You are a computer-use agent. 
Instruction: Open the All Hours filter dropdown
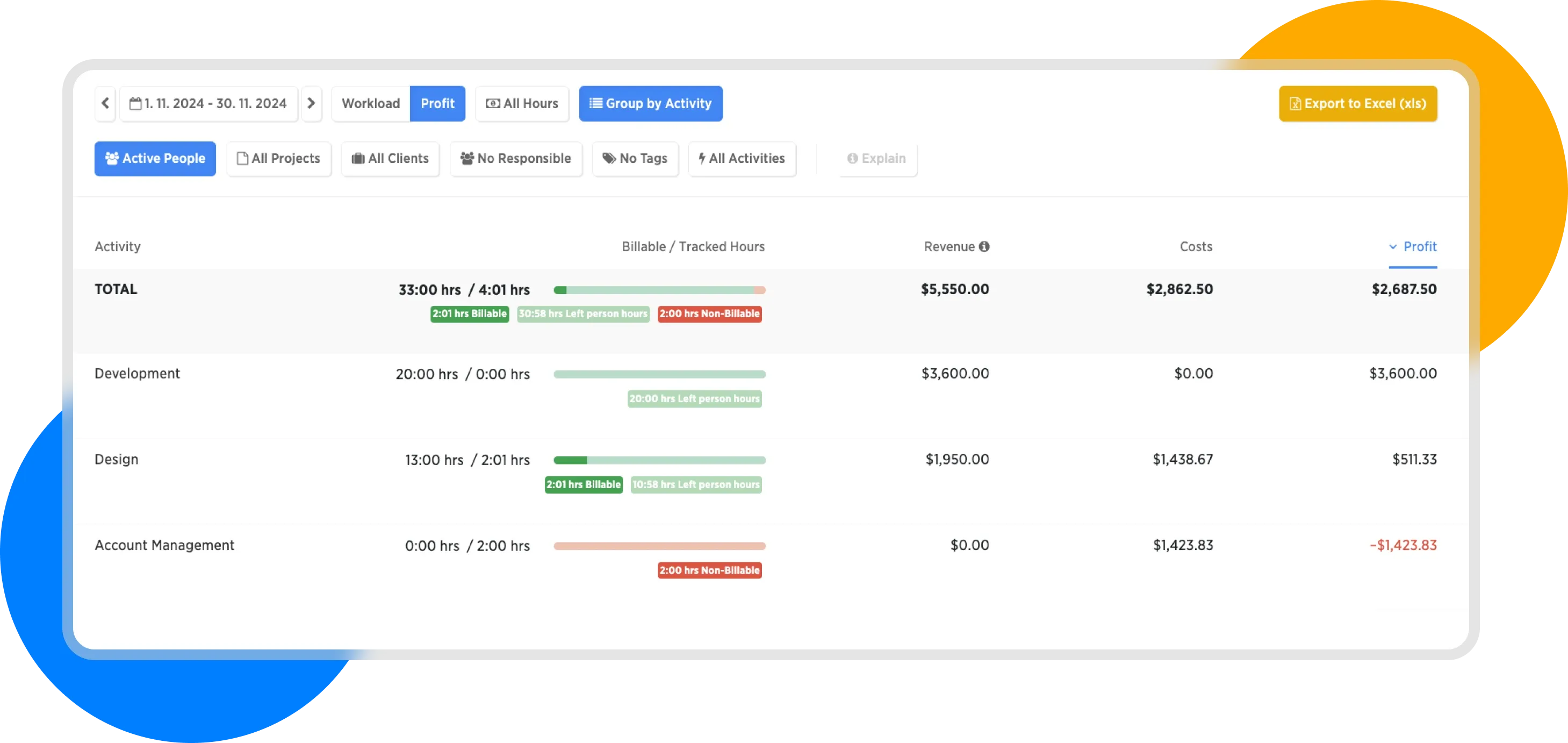pos(522,104)
